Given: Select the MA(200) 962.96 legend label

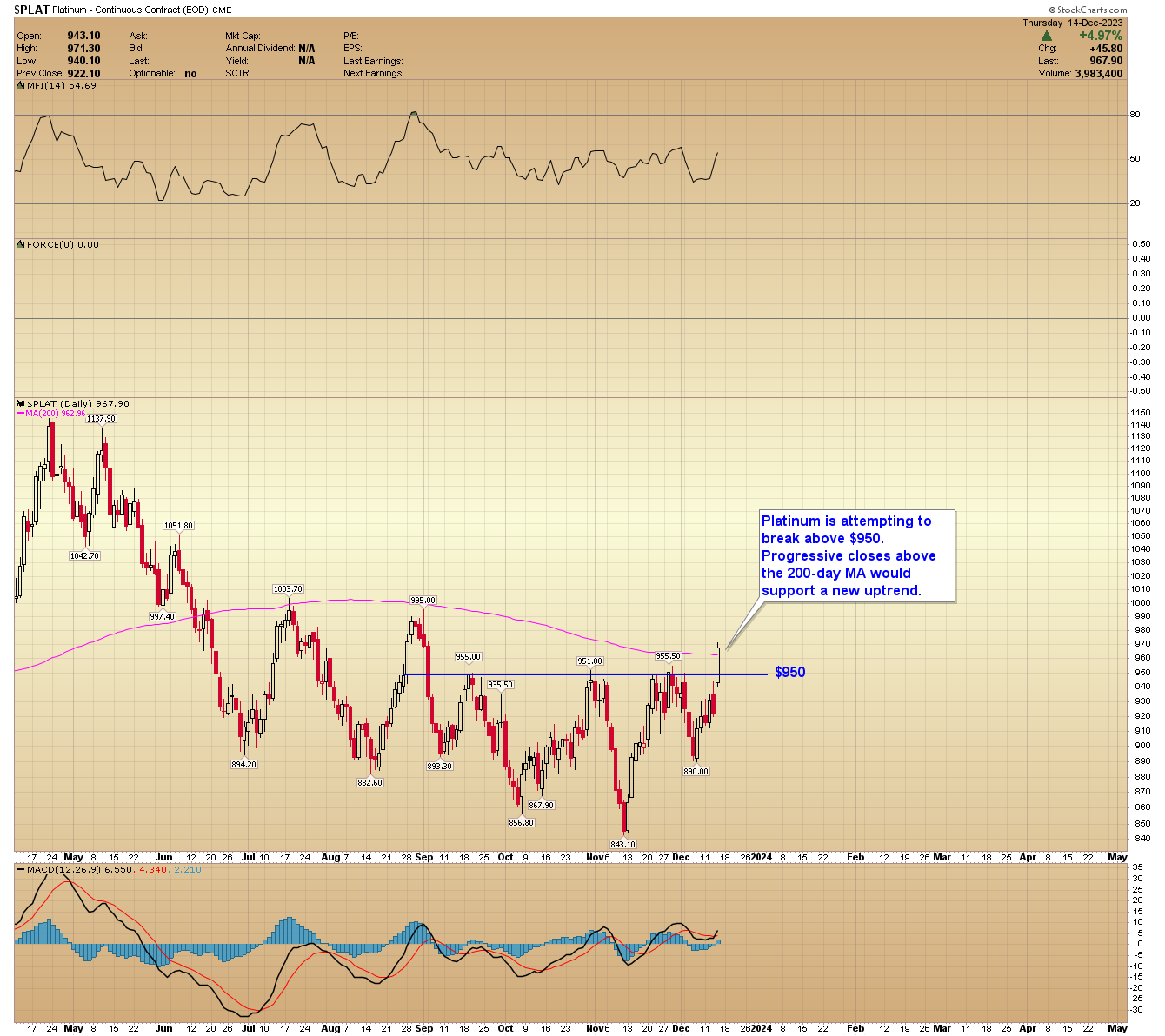Looking at the screenshot, I should [55, 414].
